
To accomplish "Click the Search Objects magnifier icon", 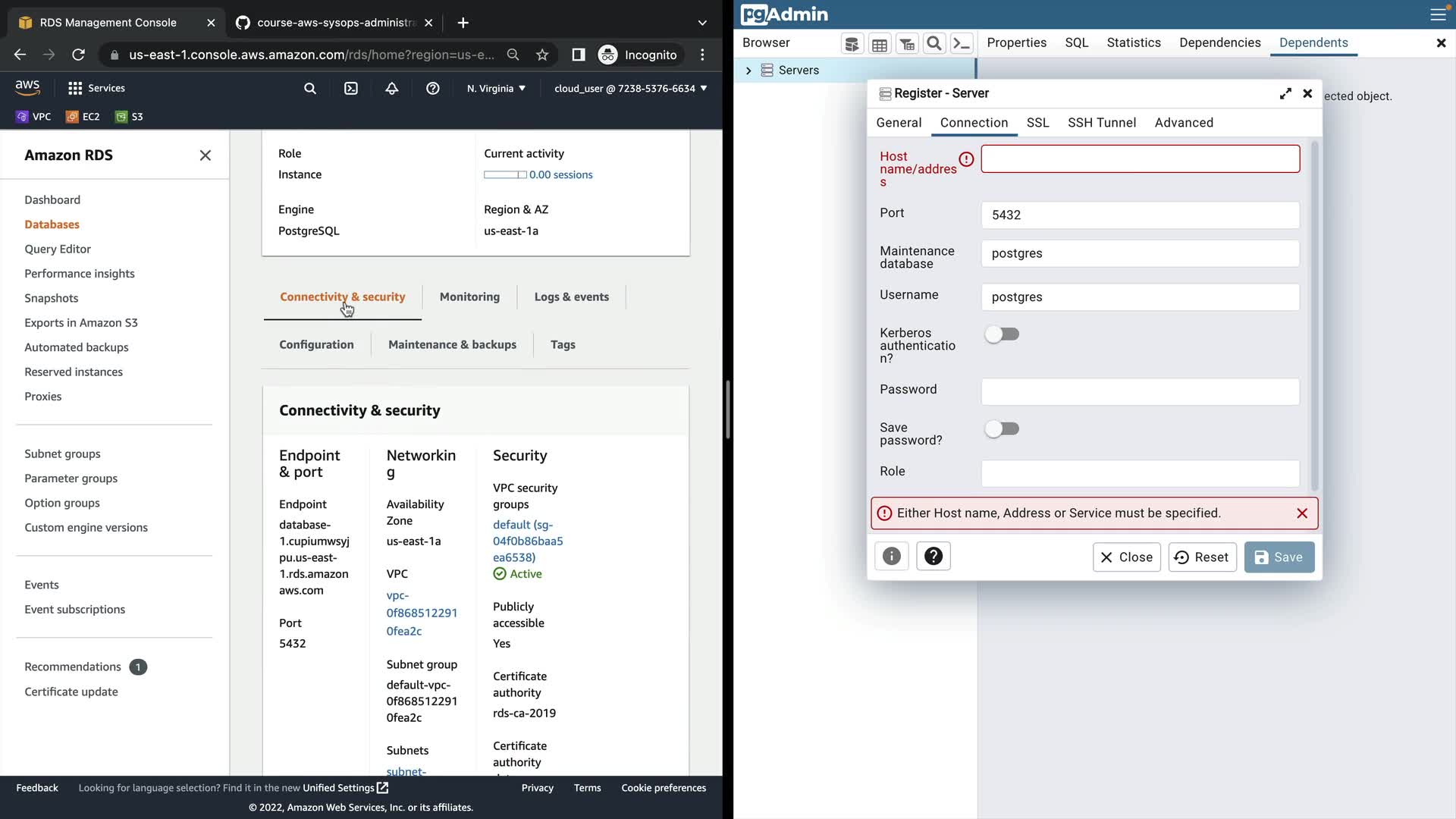I will click(934, 44).
